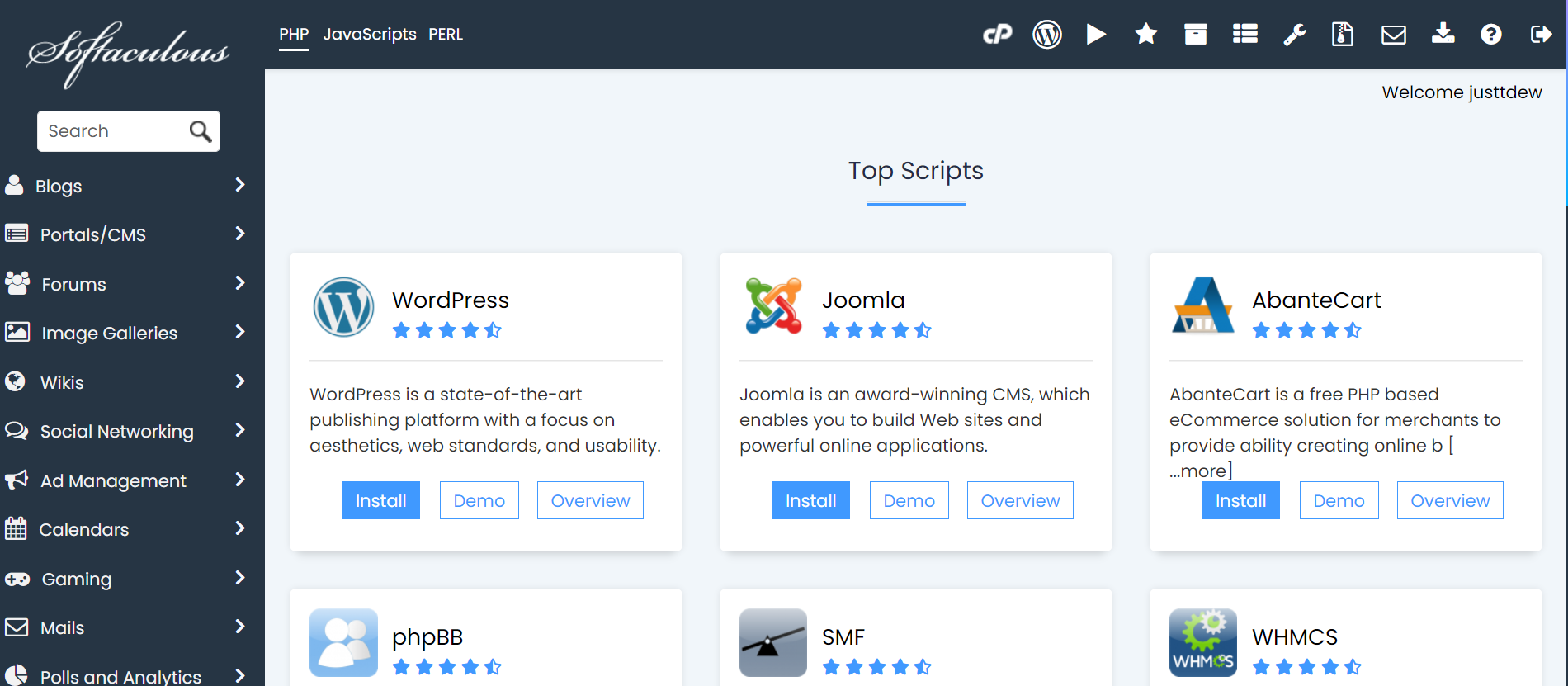Expand the Gaming chevron
This screenshot has width=1568, height=686.
(240, 578)
